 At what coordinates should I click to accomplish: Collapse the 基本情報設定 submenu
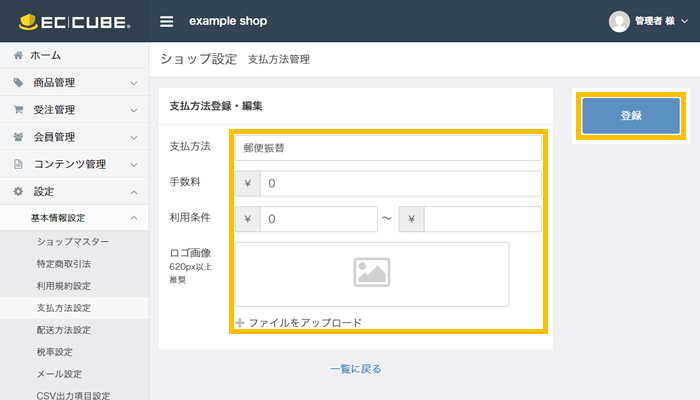click(134, 218)
